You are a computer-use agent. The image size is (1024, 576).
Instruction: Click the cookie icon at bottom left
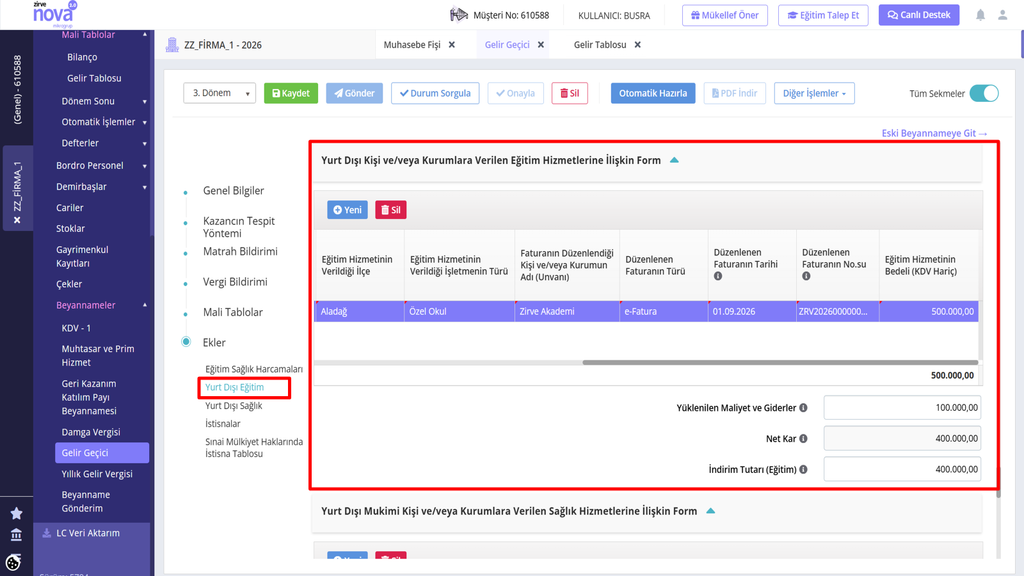click(x=14, y=562)
